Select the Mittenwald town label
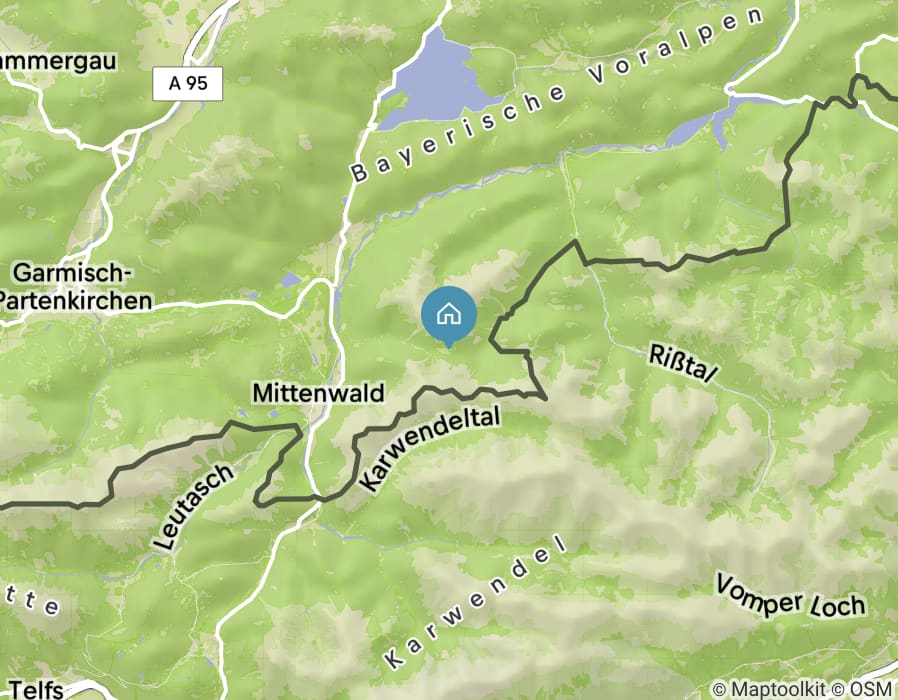 (318, 394)
